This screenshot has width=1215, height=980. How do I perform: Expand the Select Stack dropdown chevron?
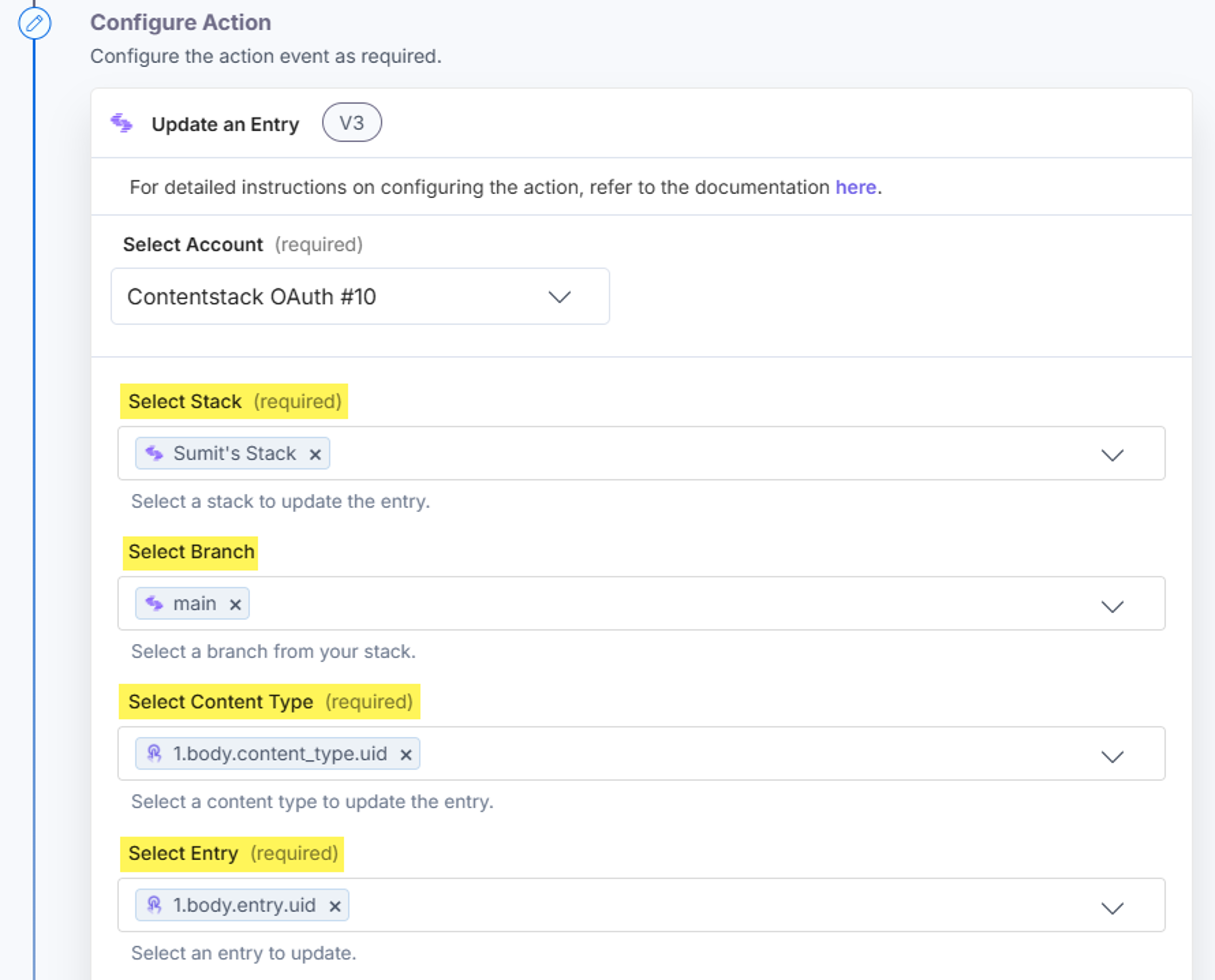pos(1112,455)
